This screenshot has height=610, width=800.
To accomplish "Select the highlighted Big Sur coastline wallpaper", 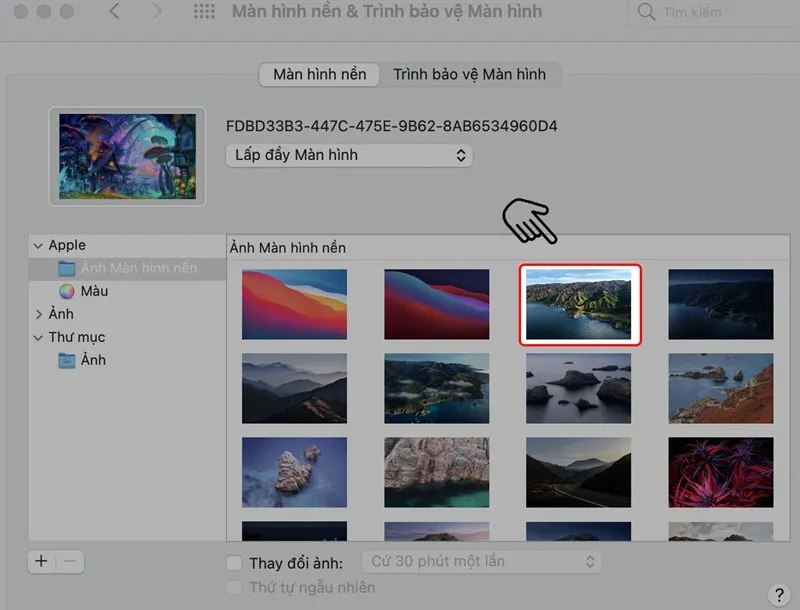I will 580,304.
